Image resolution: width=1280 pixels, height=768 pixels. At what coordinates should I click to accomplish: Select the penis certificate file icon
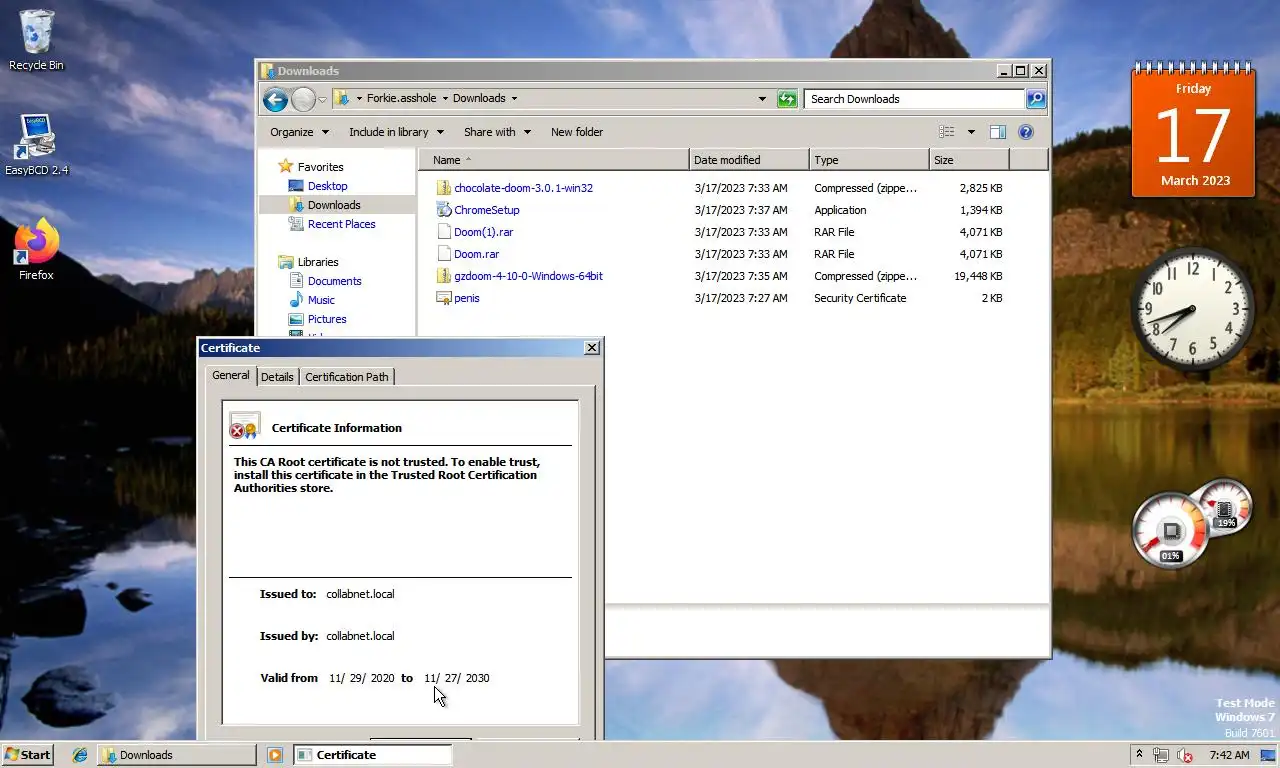point(445,298)
